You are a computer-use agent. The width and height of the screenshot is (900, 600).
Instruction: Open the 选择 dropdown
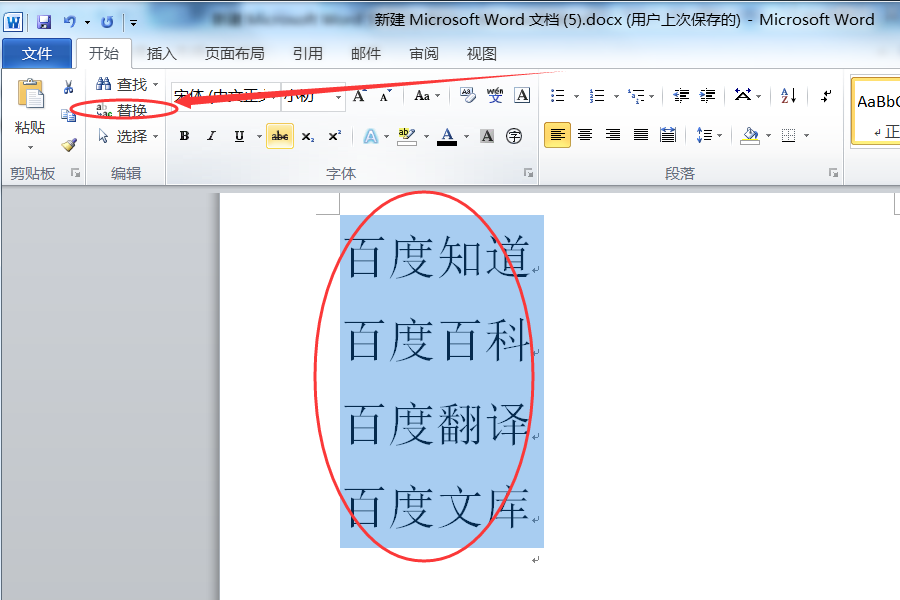(128, 136)
